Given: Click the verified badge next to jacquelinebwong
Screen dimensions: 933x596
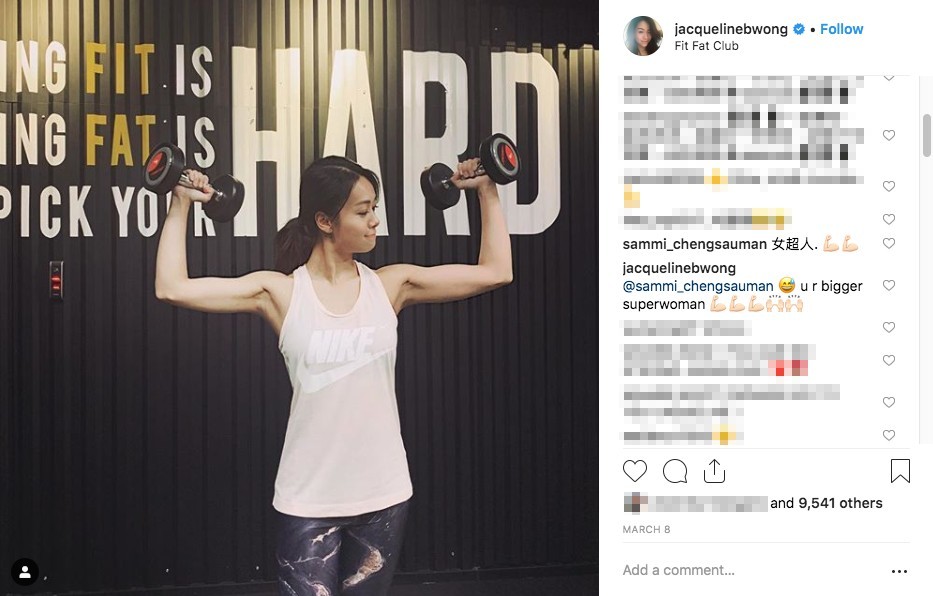Looking at the screenshot, I should 799,29.
